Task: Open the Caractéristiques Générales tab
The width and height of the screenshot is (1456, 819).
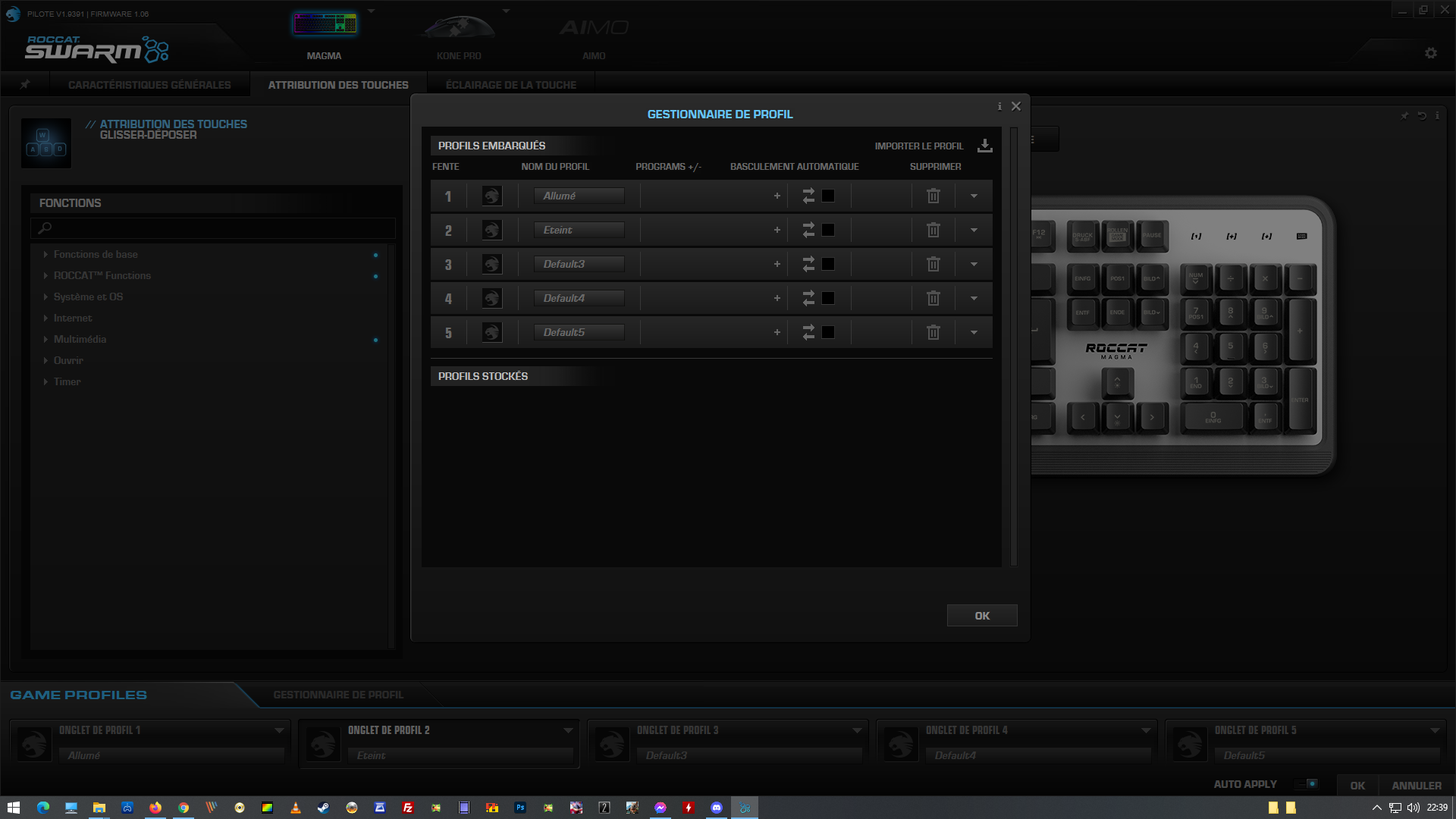Action: tap(149, 85)
